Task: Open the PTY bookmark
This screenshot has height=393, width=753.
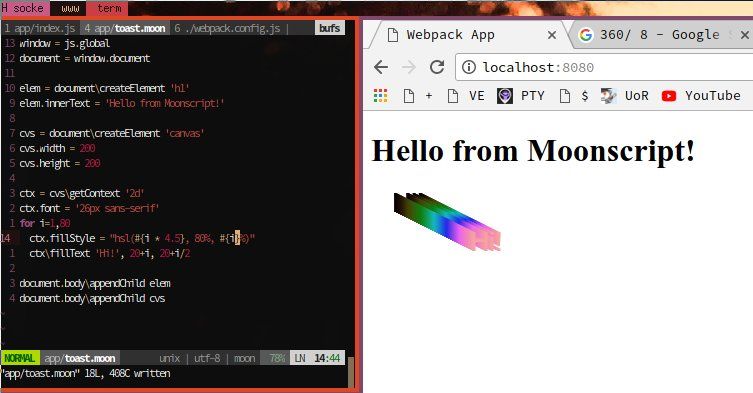Action: 521,96
